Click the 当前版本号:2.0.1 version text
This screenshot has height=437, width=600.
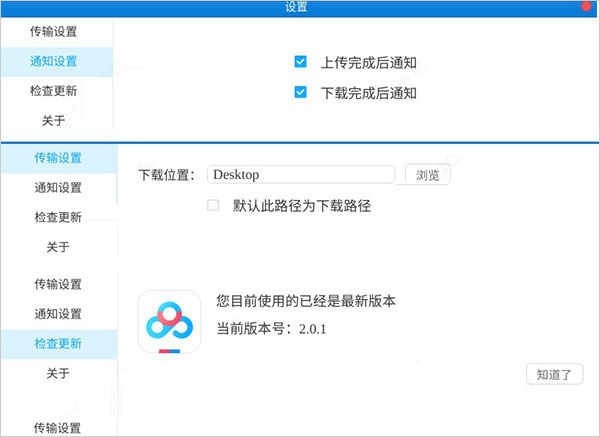[x=271, y=329]
